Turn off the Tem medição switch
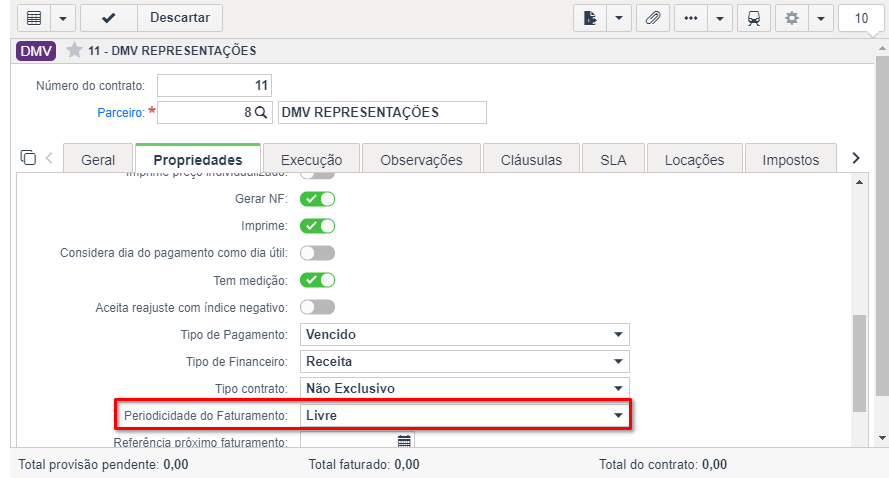The image size is (889, 478). coord(318,280)
